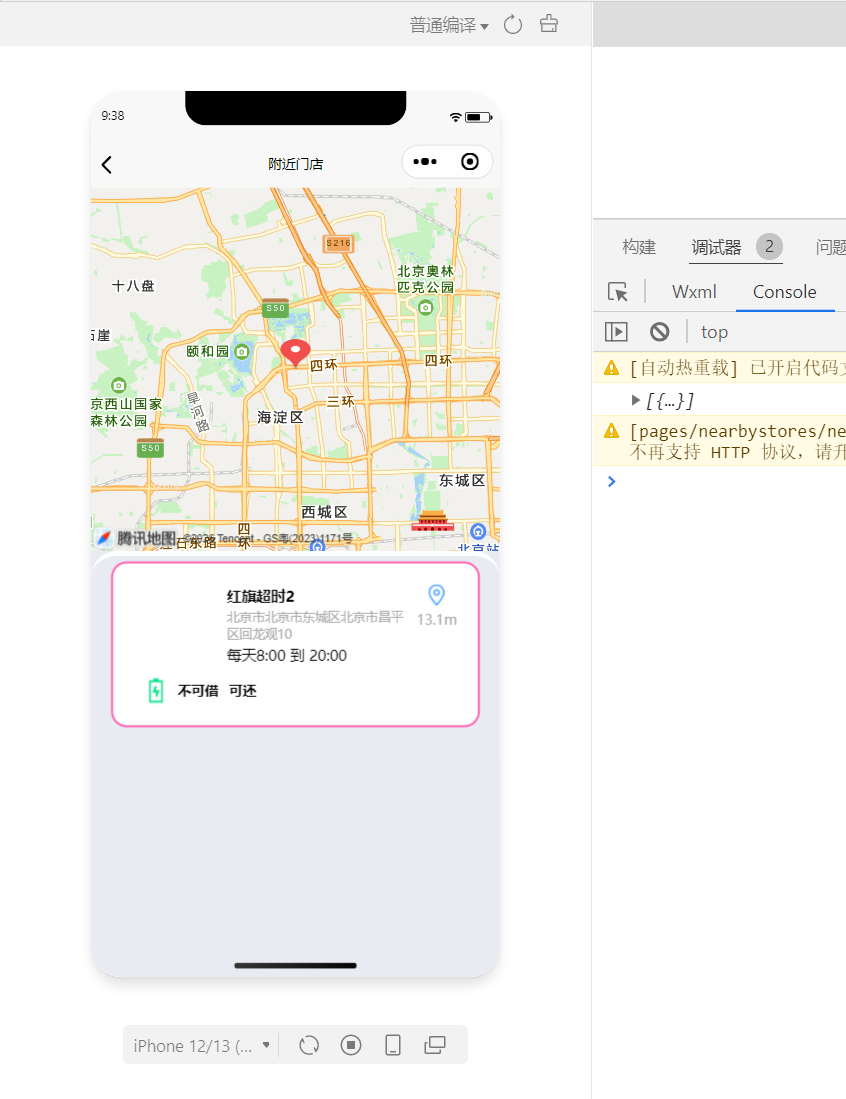Open the 红旗超时2 store card
Image resolution: width=846 pixels, height=1099 pixels.
pos(295,644)
